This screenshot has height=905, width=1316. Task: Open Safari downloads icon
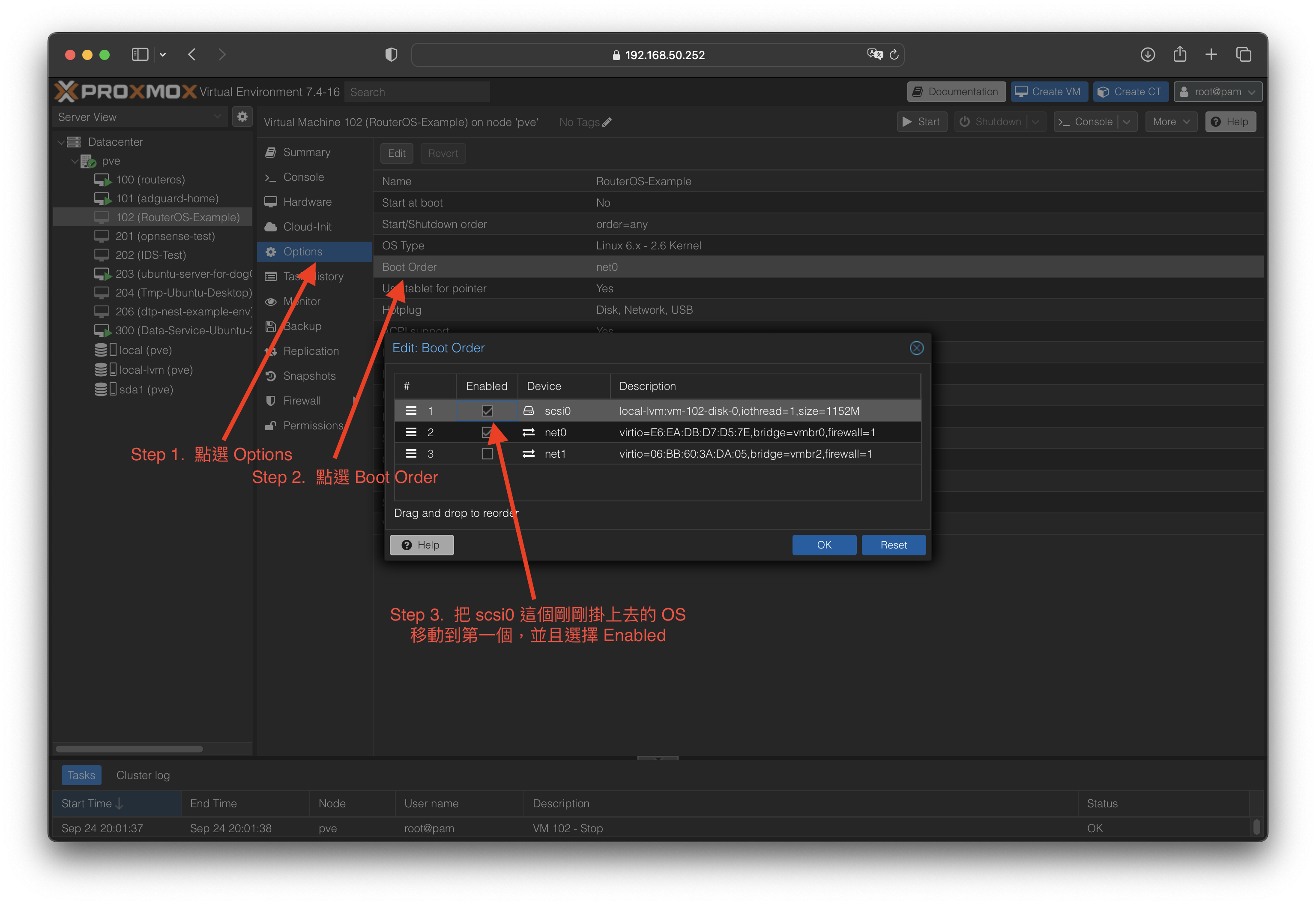pos(1147,54)
